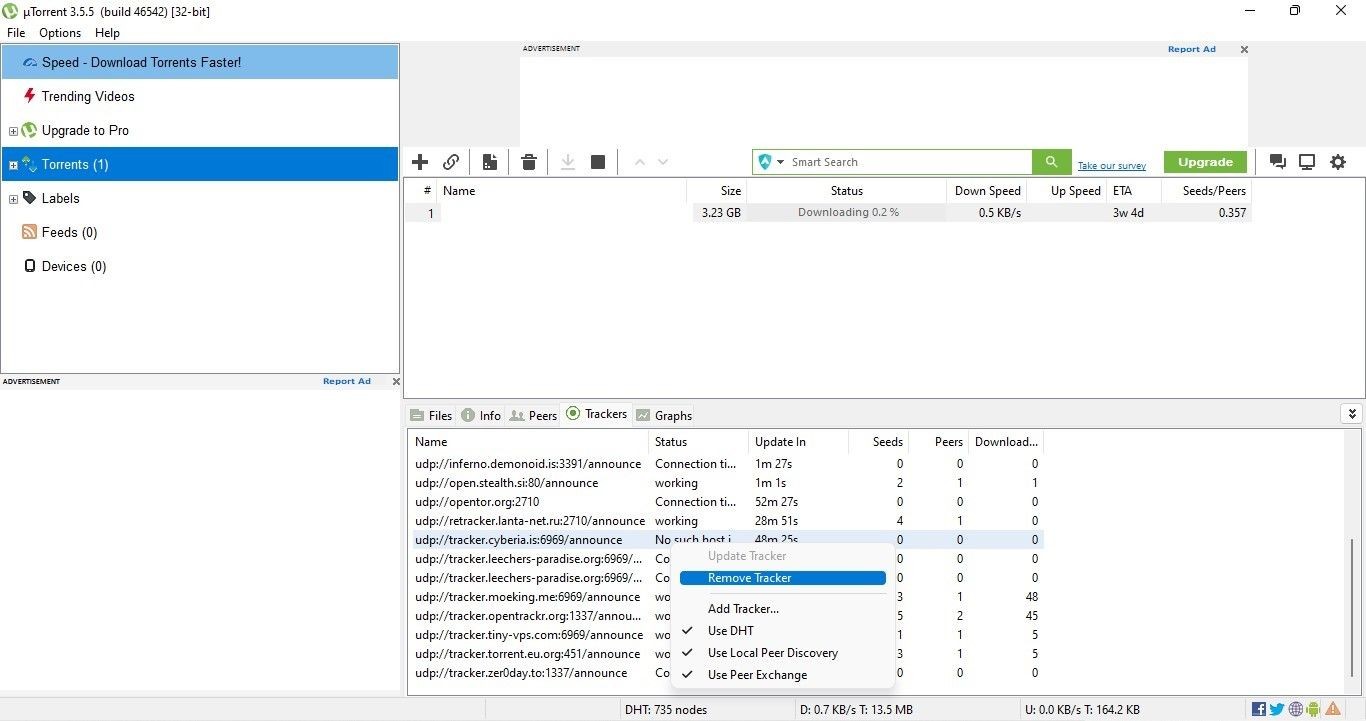1366x721 pixels.
Task: Click the Remove torrent trash icon
Action: click(529, 162)
